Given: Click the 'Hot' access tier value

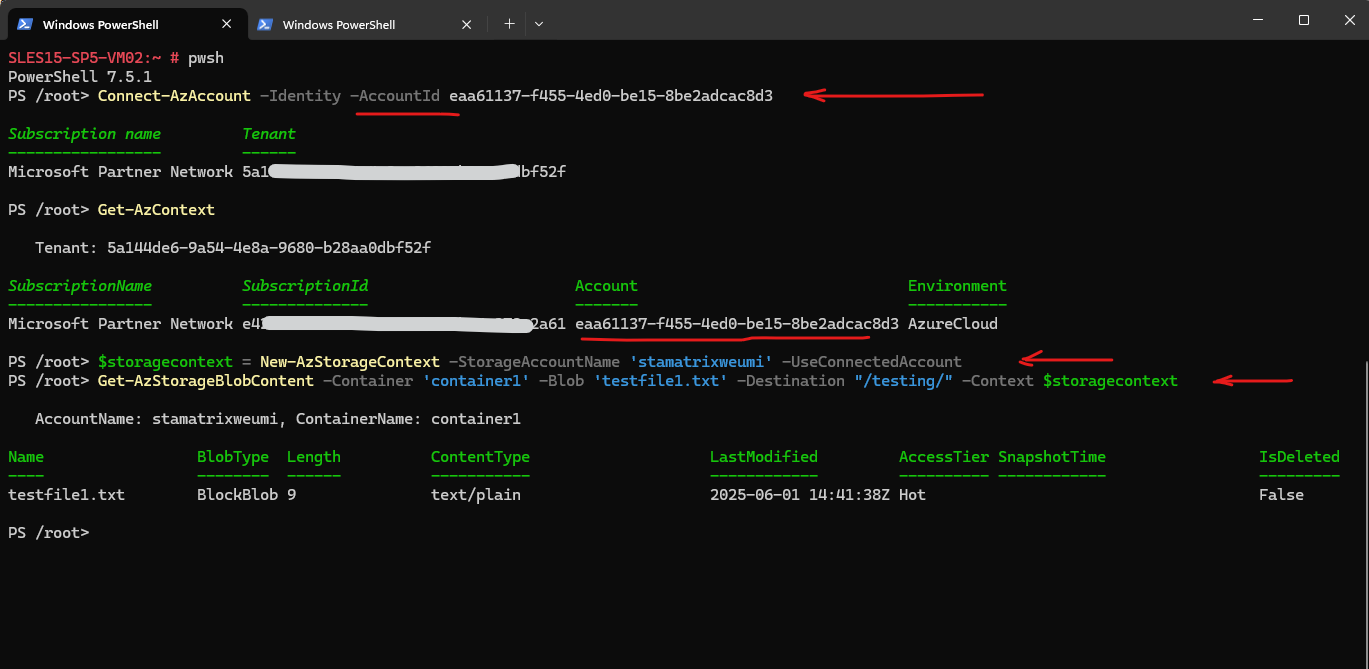Looking at the screenshot, I should [912, 495].
